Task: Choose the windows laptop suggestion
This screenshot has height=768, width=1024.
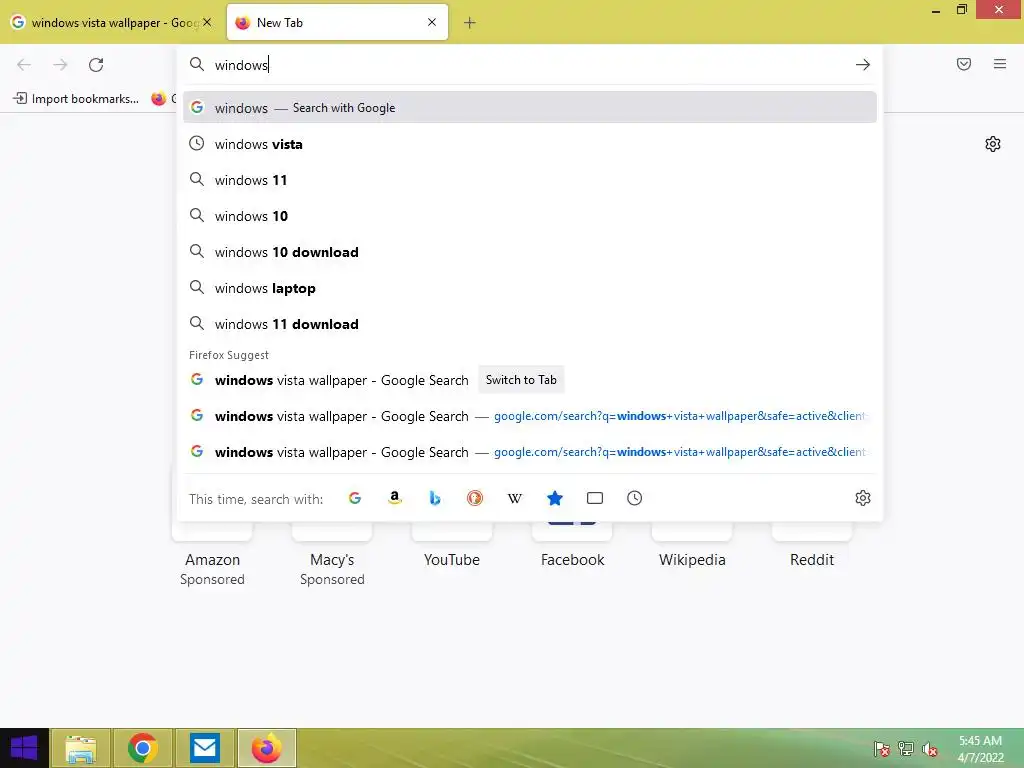Action: click(x=530, y=288)
